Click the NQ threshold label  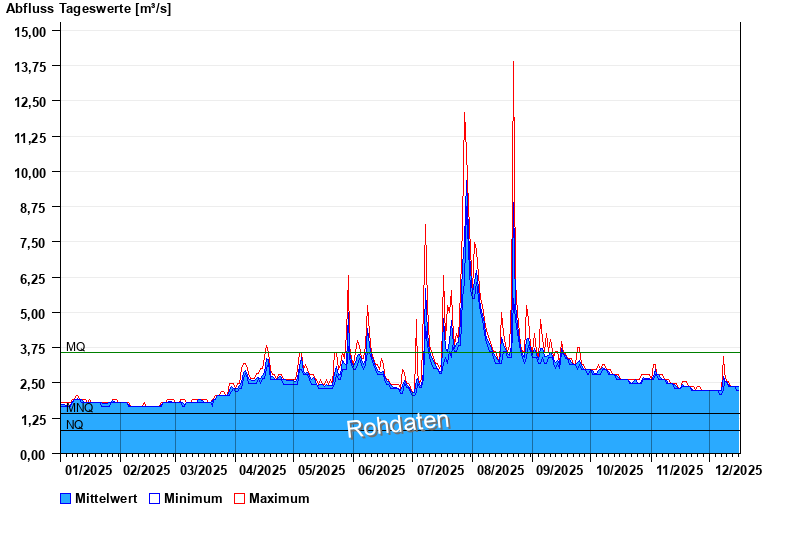75,425
